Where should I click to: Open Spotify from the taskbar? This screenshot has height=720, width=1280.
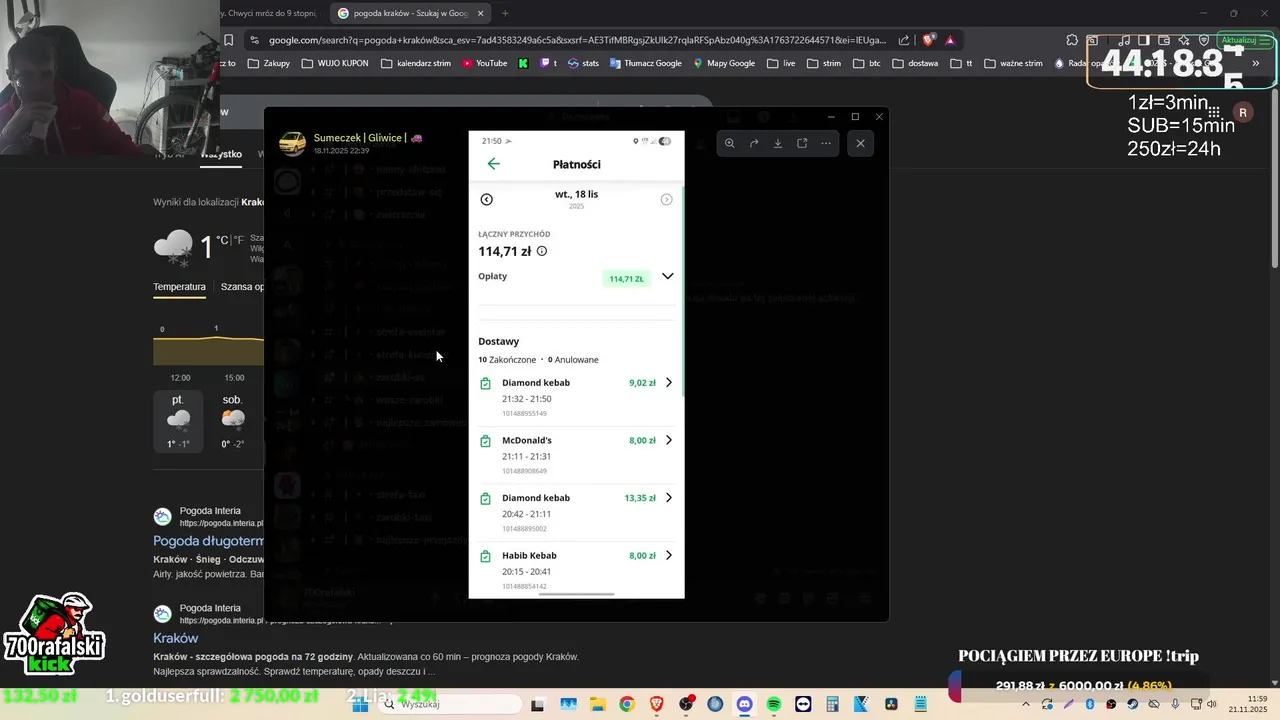774,704
